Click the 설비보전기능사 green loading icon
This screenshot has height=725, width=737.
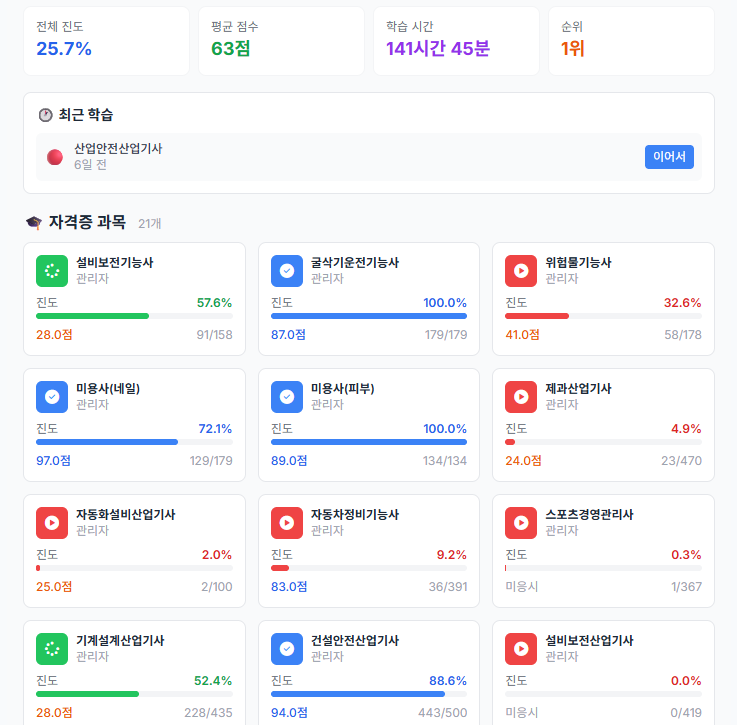pyautogui.click(x=52, y=271)
